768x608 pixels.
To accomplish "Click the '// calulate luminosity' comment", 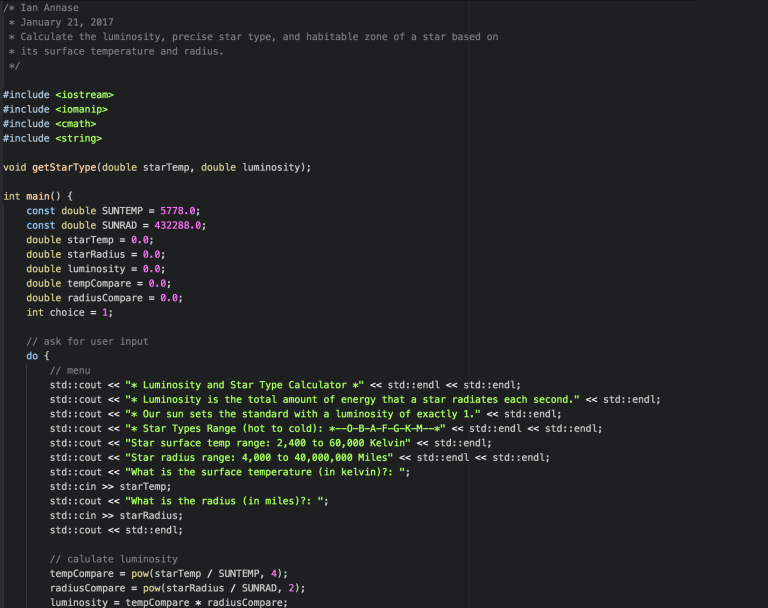I will pos(113,558).
